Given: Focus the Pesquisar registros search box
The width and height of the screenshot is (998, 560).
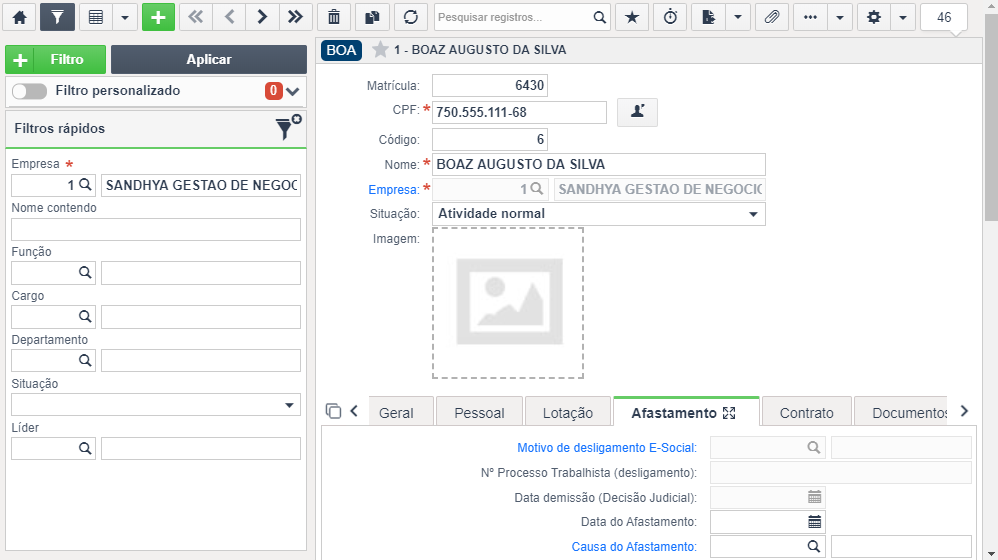Looking at the screenshot, I should click(513, 17).
